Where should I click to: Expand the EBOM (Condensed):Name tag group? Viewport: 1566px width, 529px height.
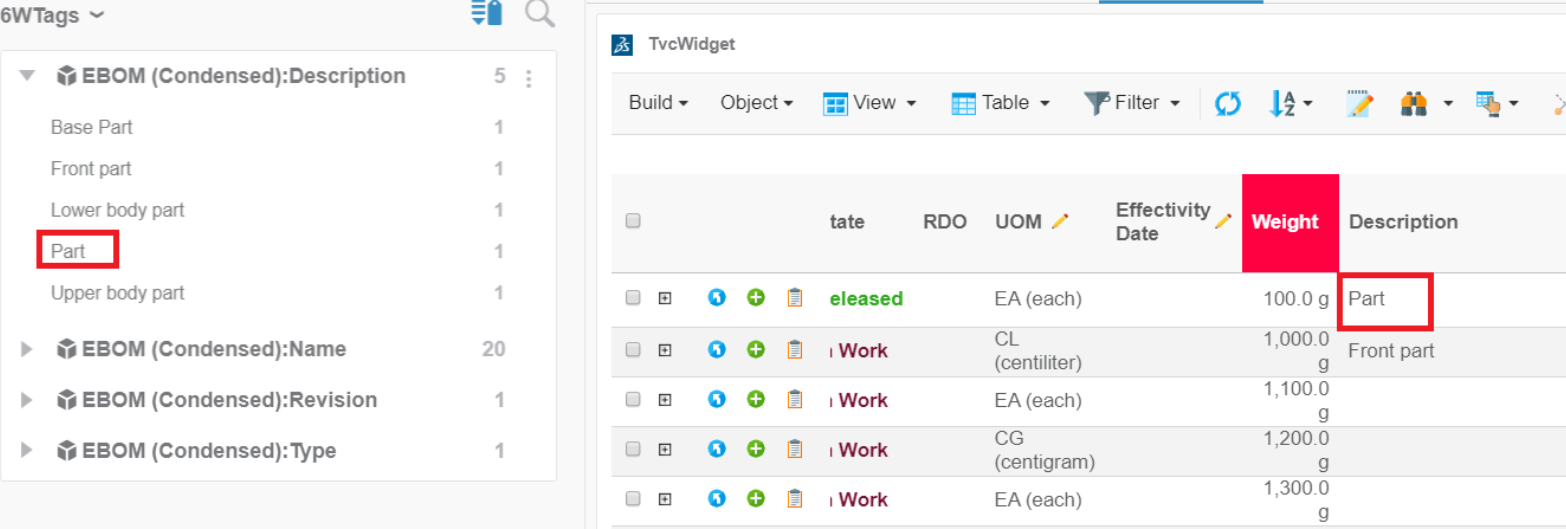tap(28, 349)
